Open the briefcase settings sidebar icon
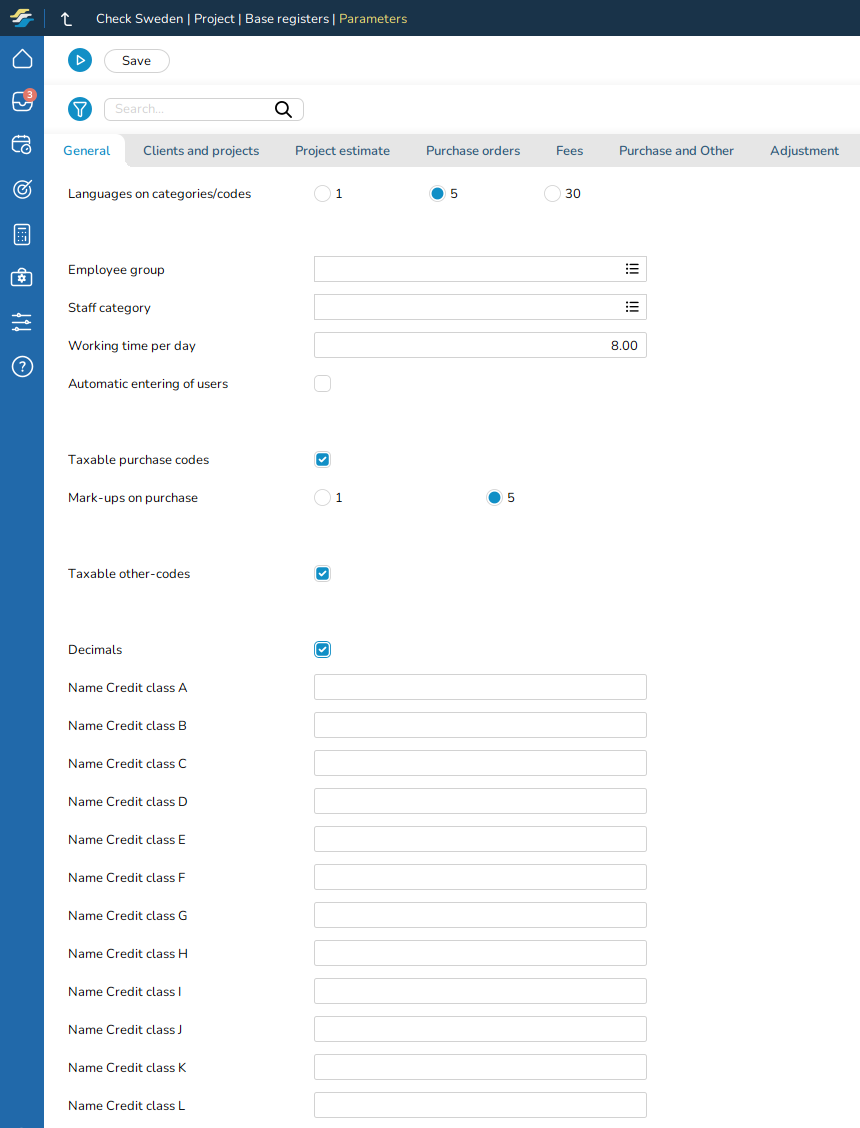Viewport: 860px width, 1128px height. point(22,278)
